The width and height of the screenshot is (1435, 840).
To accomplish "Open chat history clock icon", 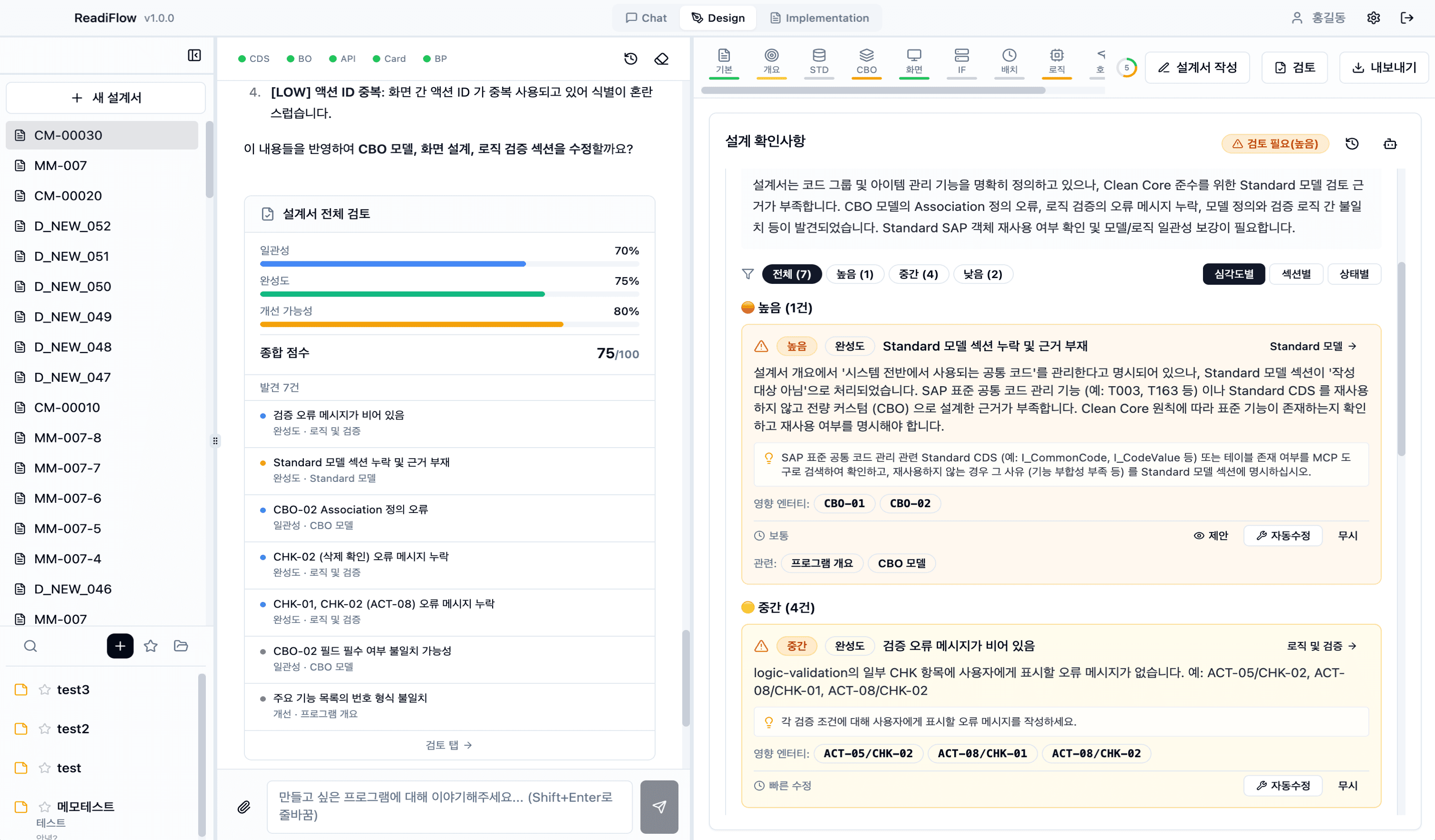I will (x=630, y=59).
